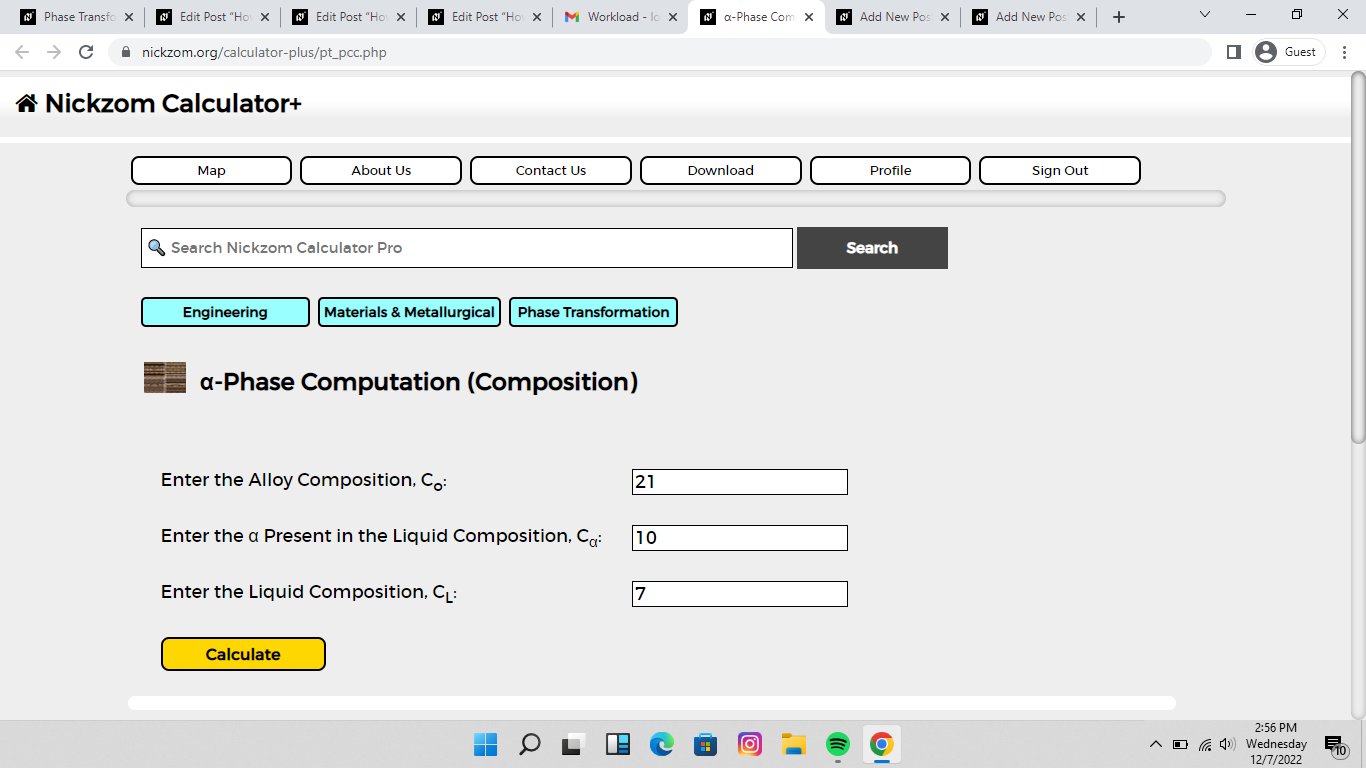Open the Guest profile button
The image size is (1366, 768).
point(1289,52)
